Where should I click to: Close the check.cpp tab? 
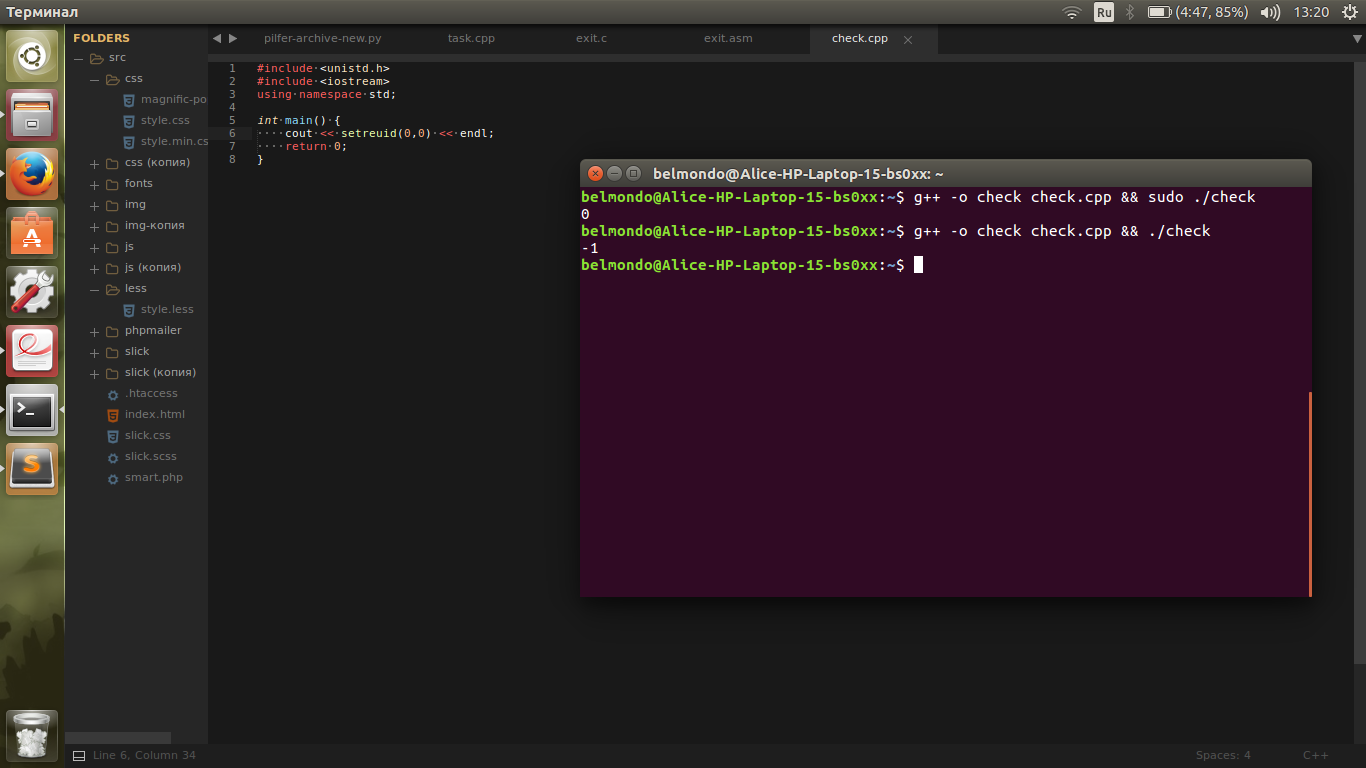click(908, 40)
